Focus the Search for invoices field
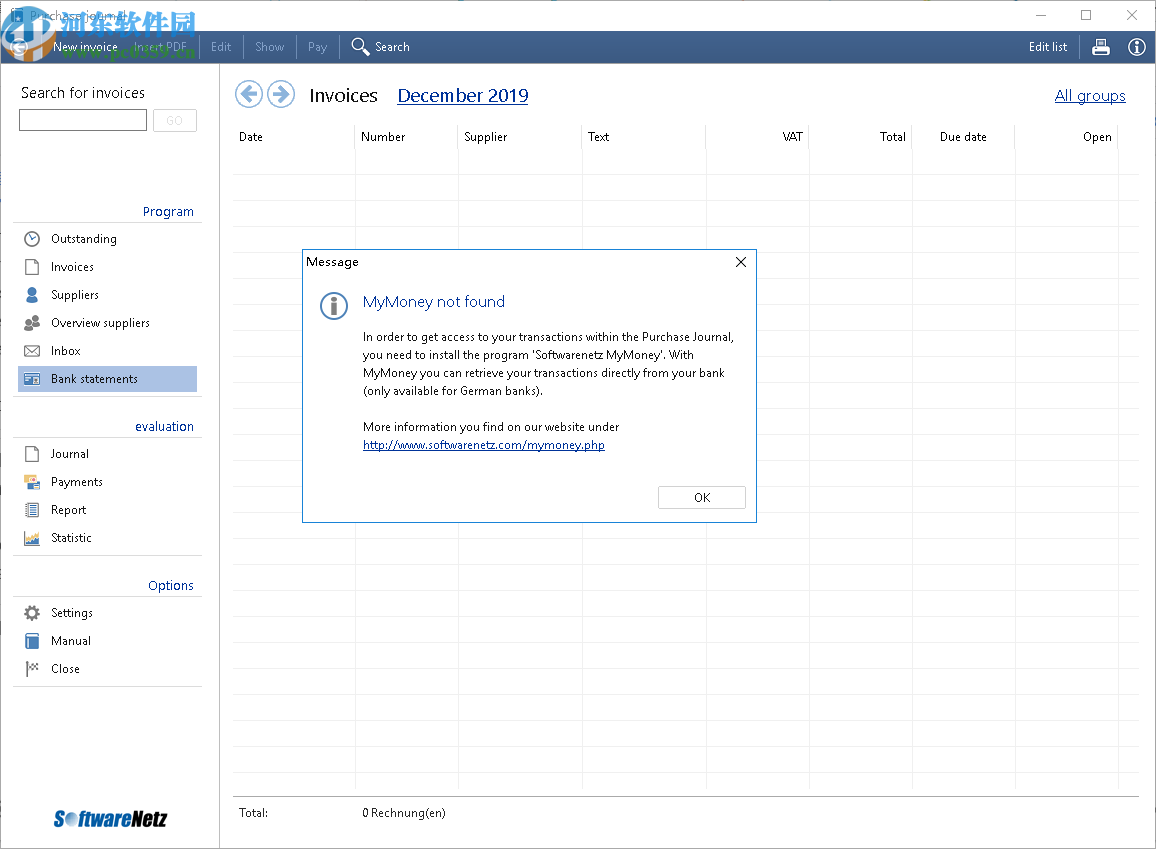This screenshot has height=849, width=1156. click(83, 120)
